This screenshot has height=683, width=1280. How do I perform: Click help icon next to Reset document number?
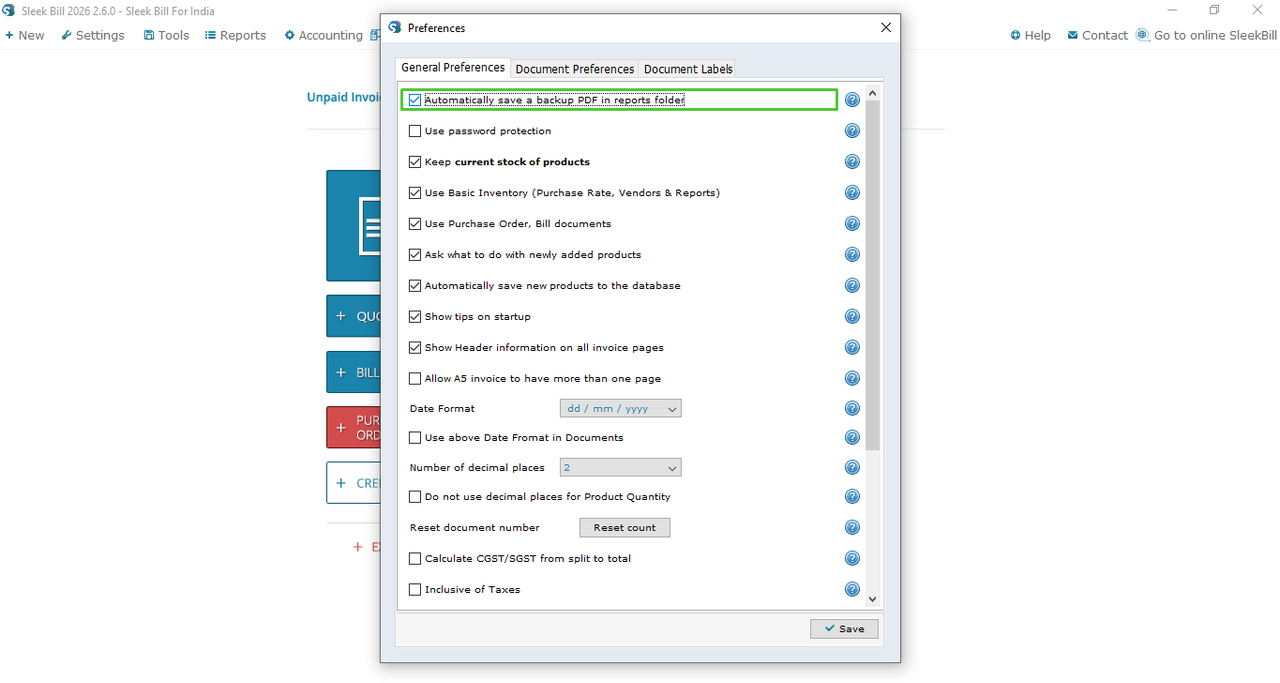[852, 527]
